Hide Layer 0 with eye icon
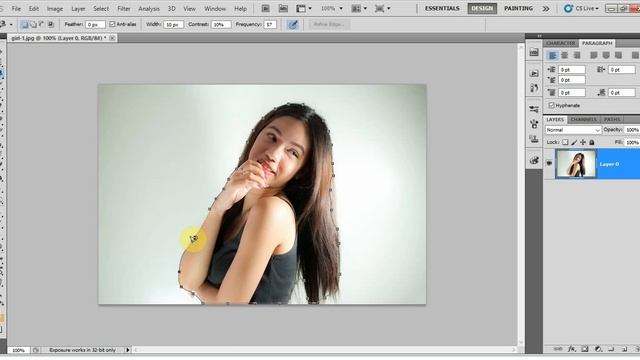 point(549,163)
